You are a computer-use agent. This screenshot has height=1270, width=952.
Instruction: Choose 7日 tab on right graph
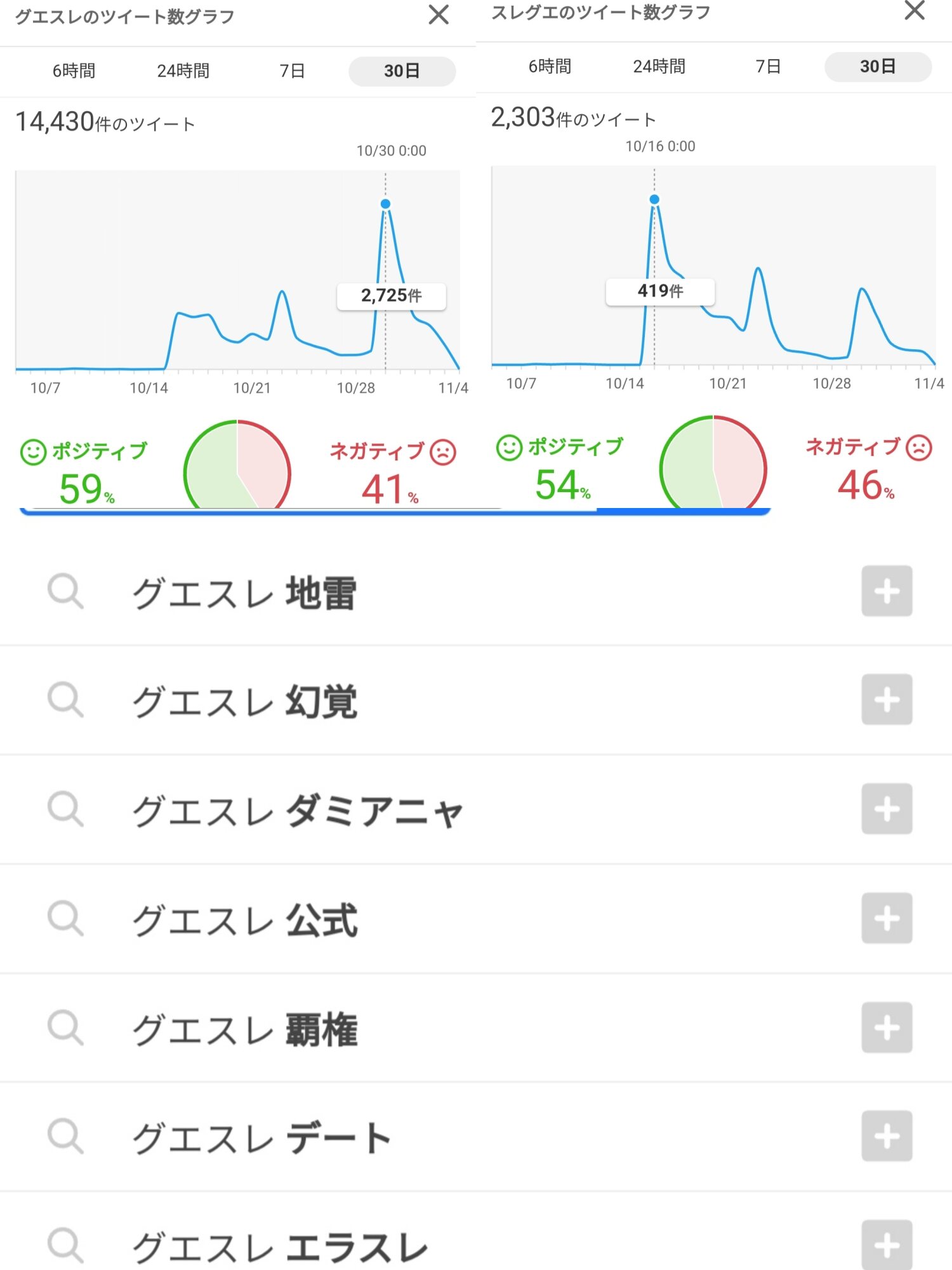pyautogui.click(x=768, y=66)
